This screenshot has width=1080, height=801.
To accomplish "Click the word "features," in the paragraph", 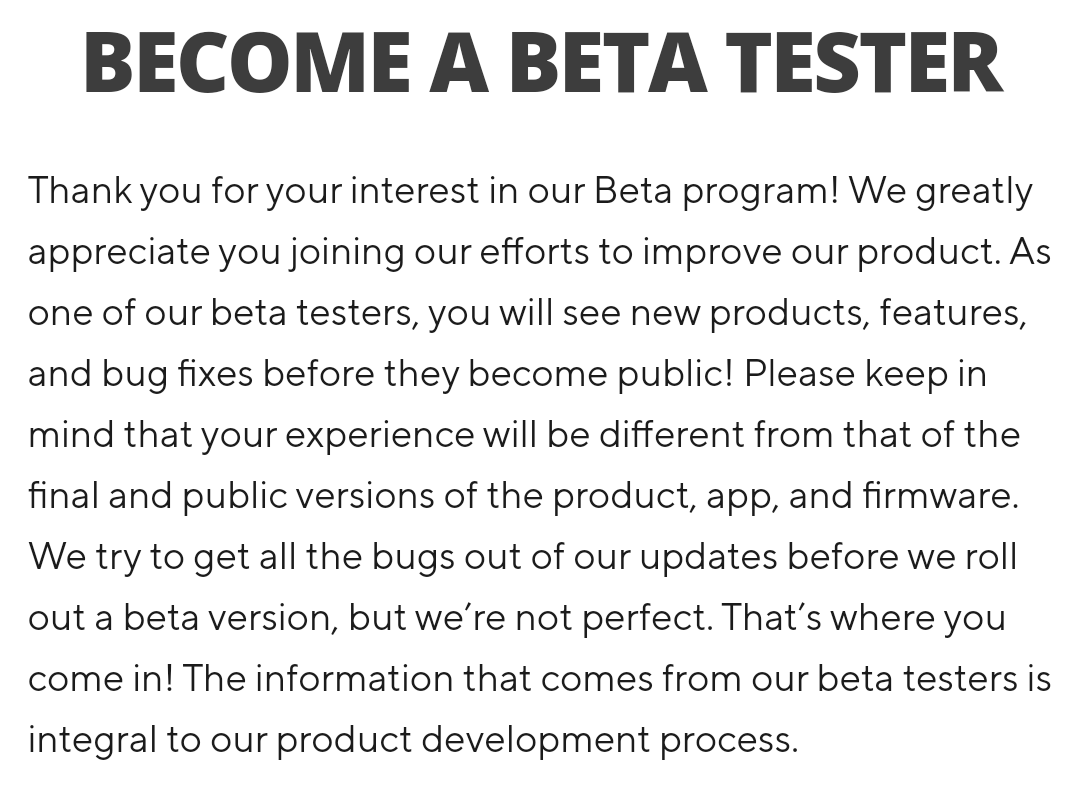I will [953, 313].
